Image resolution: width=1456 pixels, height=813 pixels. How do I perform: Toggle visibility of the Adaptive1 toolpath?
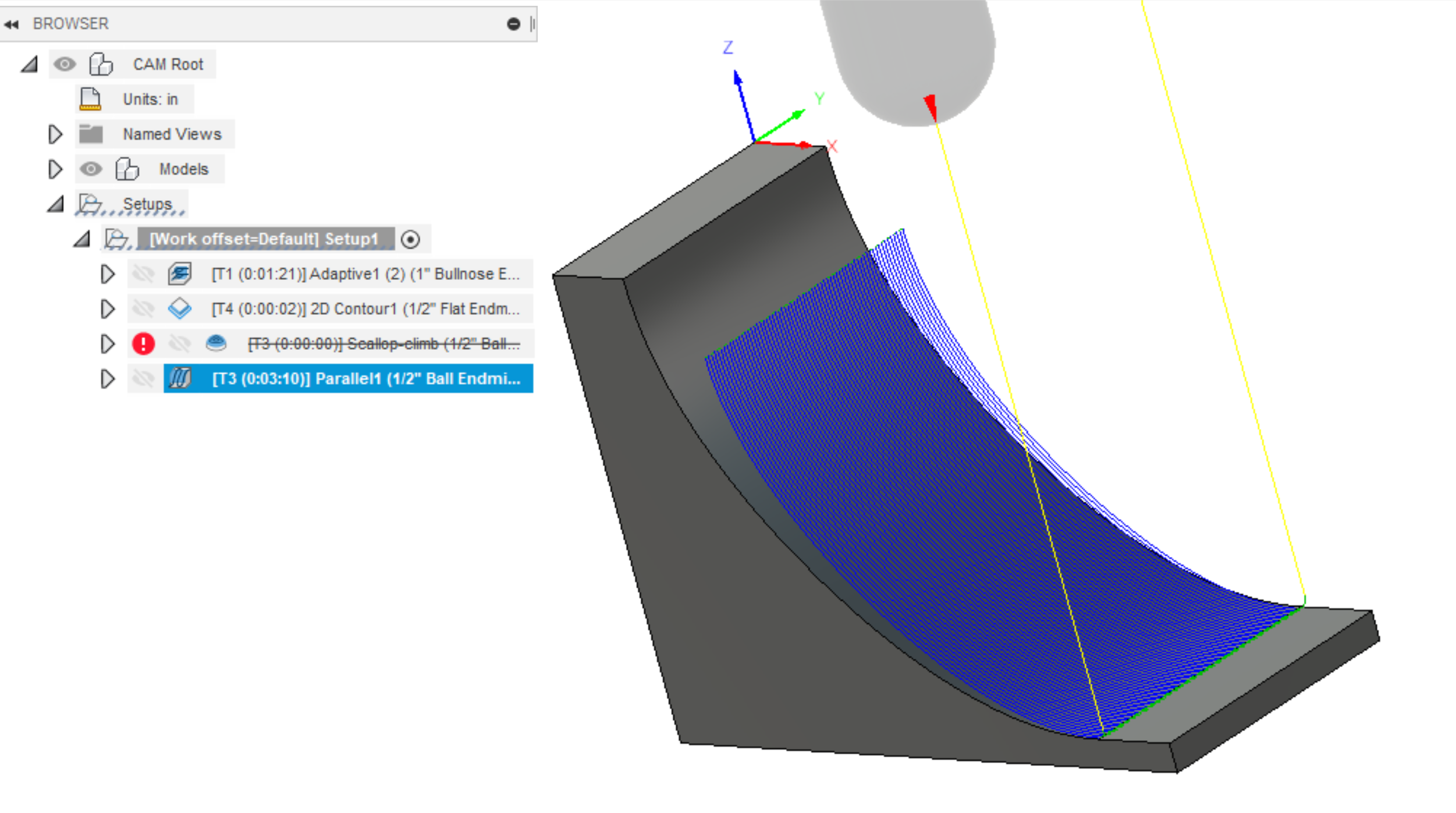[143, 274]
